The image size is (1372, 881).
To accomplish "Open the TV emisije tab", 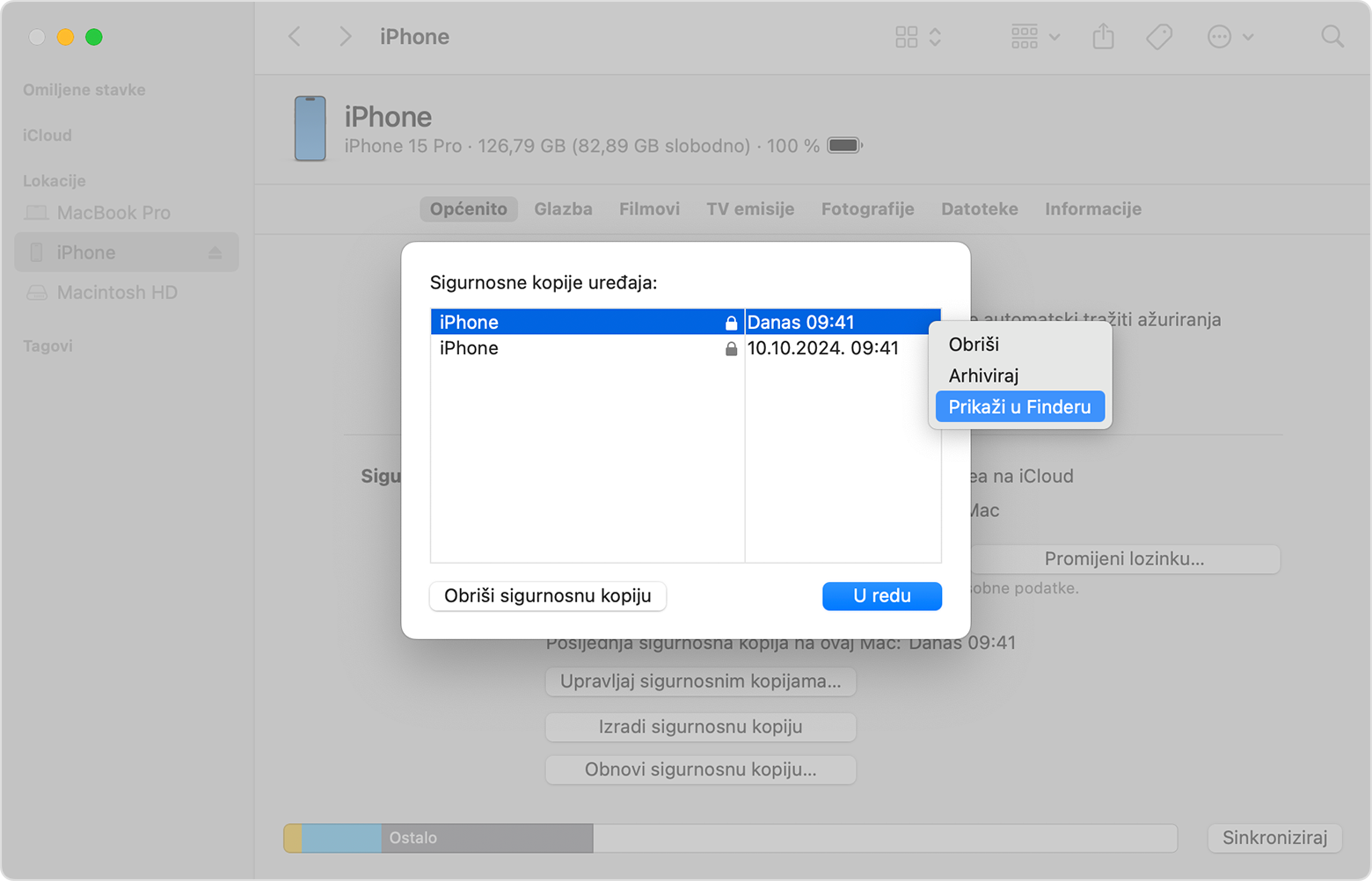I will coord(750,208).
